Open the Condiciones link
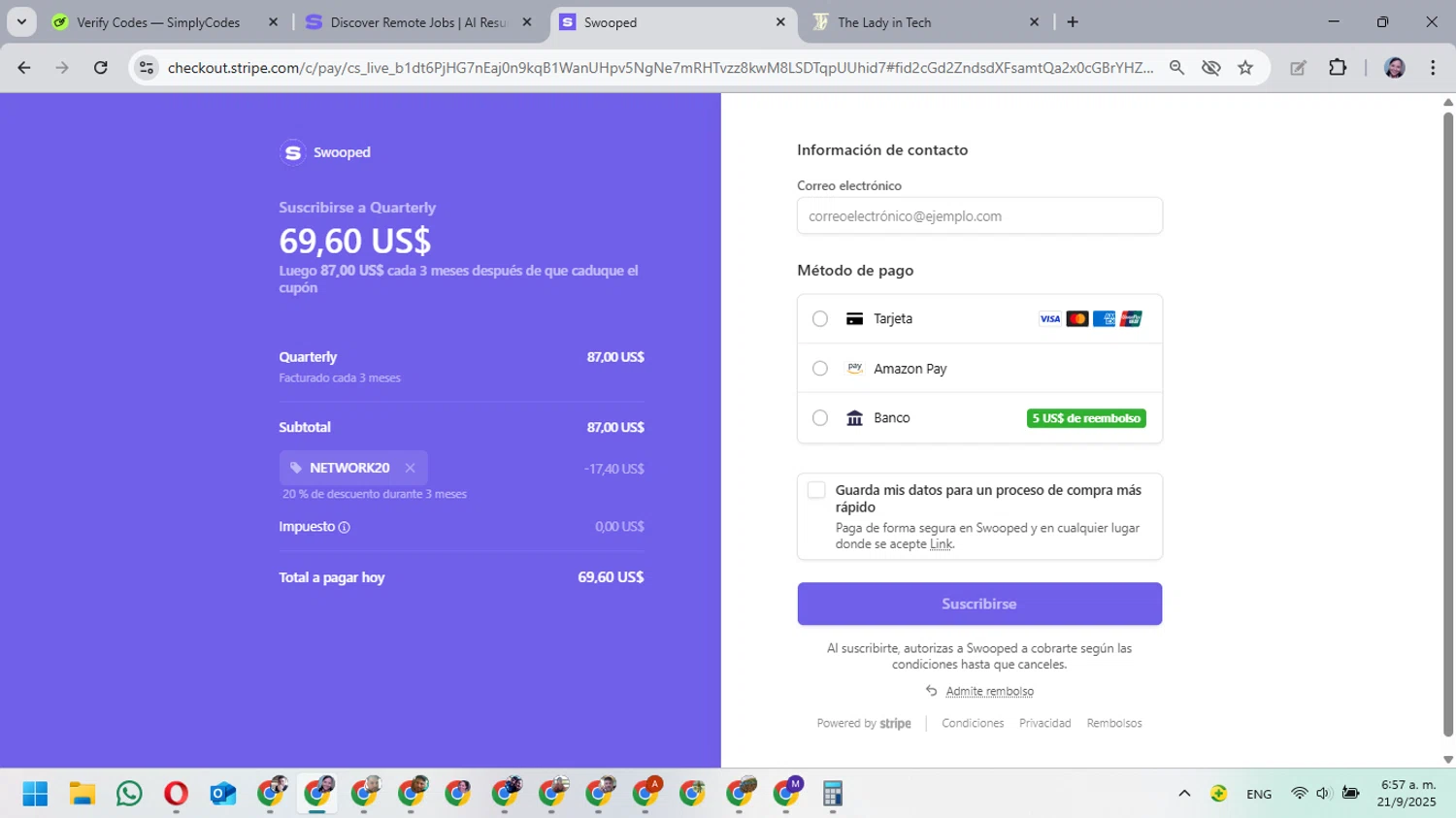 point(973,723)
